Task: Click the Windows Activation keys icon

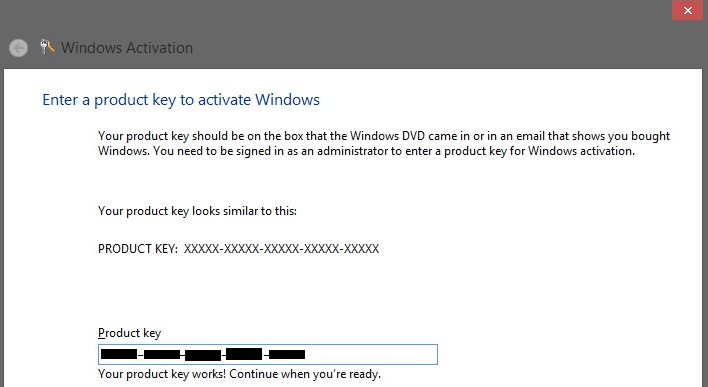Action: [47, 47]
